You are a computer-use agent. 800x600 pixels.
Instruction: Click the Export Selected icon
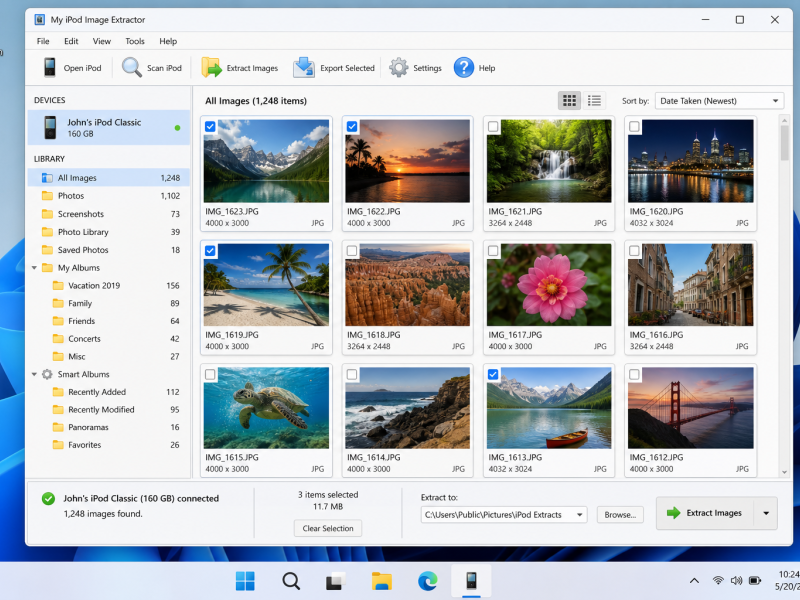pos(304,67)
